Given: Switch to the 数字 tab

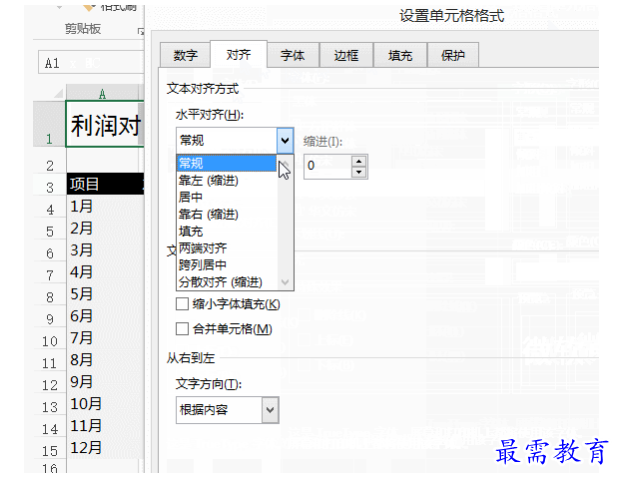Looking at the screenshot, I should [x=185, y=55].
